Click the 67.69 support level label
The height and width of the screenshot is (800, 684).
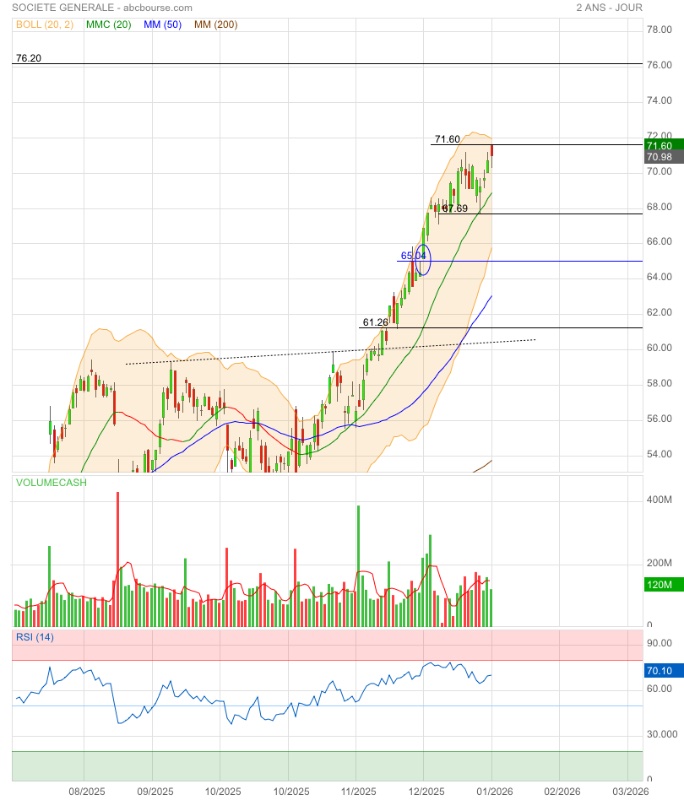[x=455, y=208]
